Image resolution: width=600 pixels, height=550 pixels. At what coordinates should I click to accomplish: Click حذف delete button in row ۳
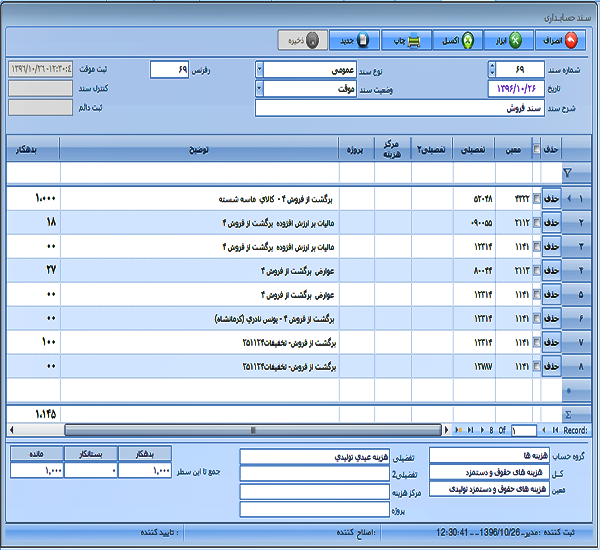(551, 246)
